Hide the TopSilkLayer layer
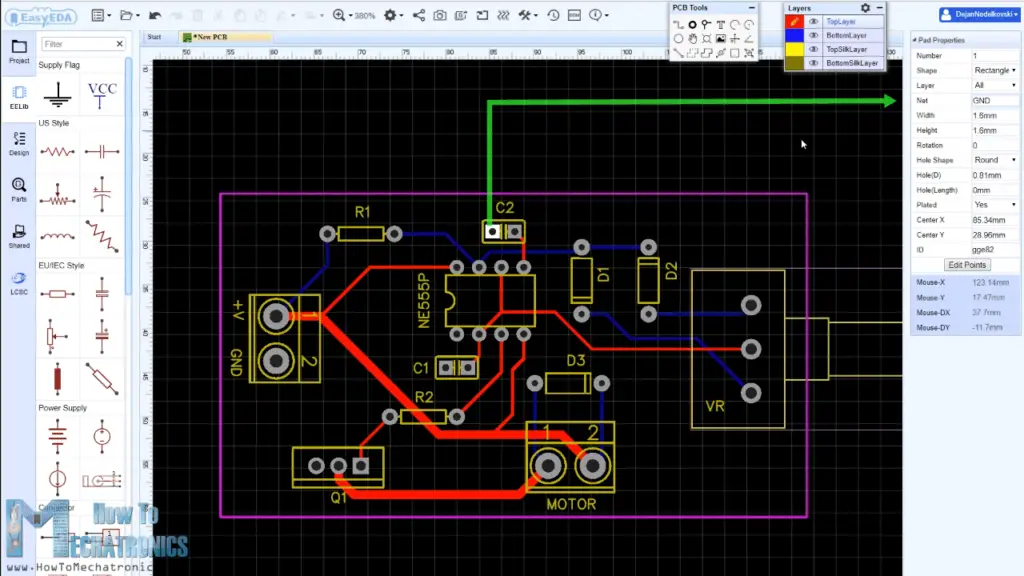This screenshot has width=1024, height=576. (x=813, y=49)
